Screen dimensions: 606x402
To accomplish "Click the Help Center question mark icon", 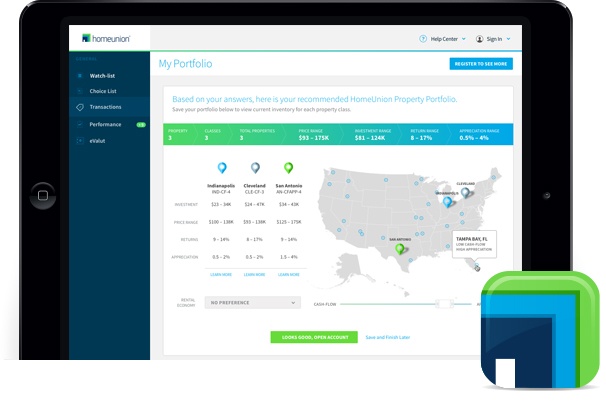I will click(423, 39).
